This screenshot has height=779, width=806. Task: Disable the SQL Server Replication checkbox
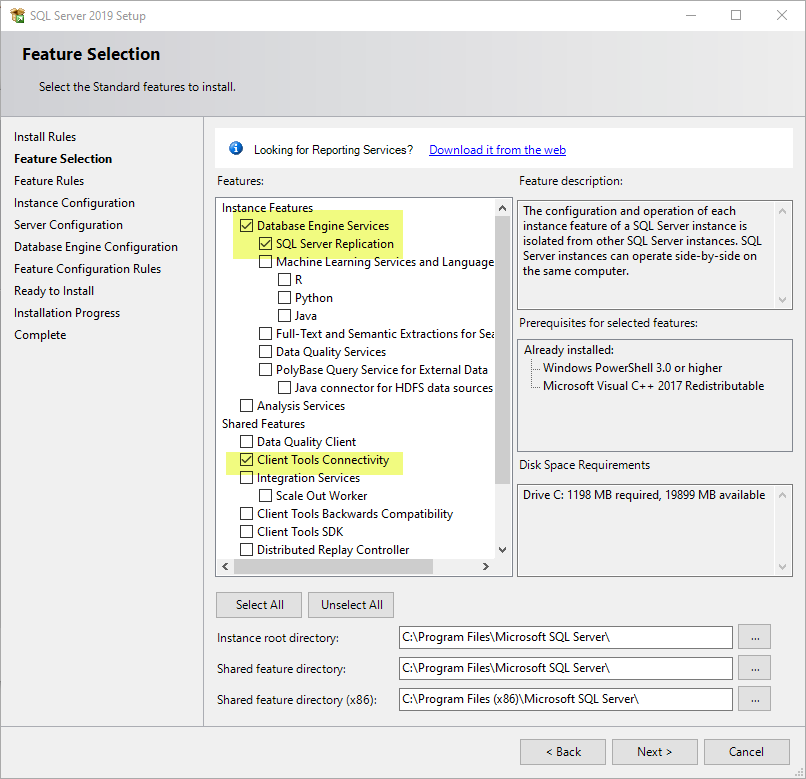pos(266,244)
